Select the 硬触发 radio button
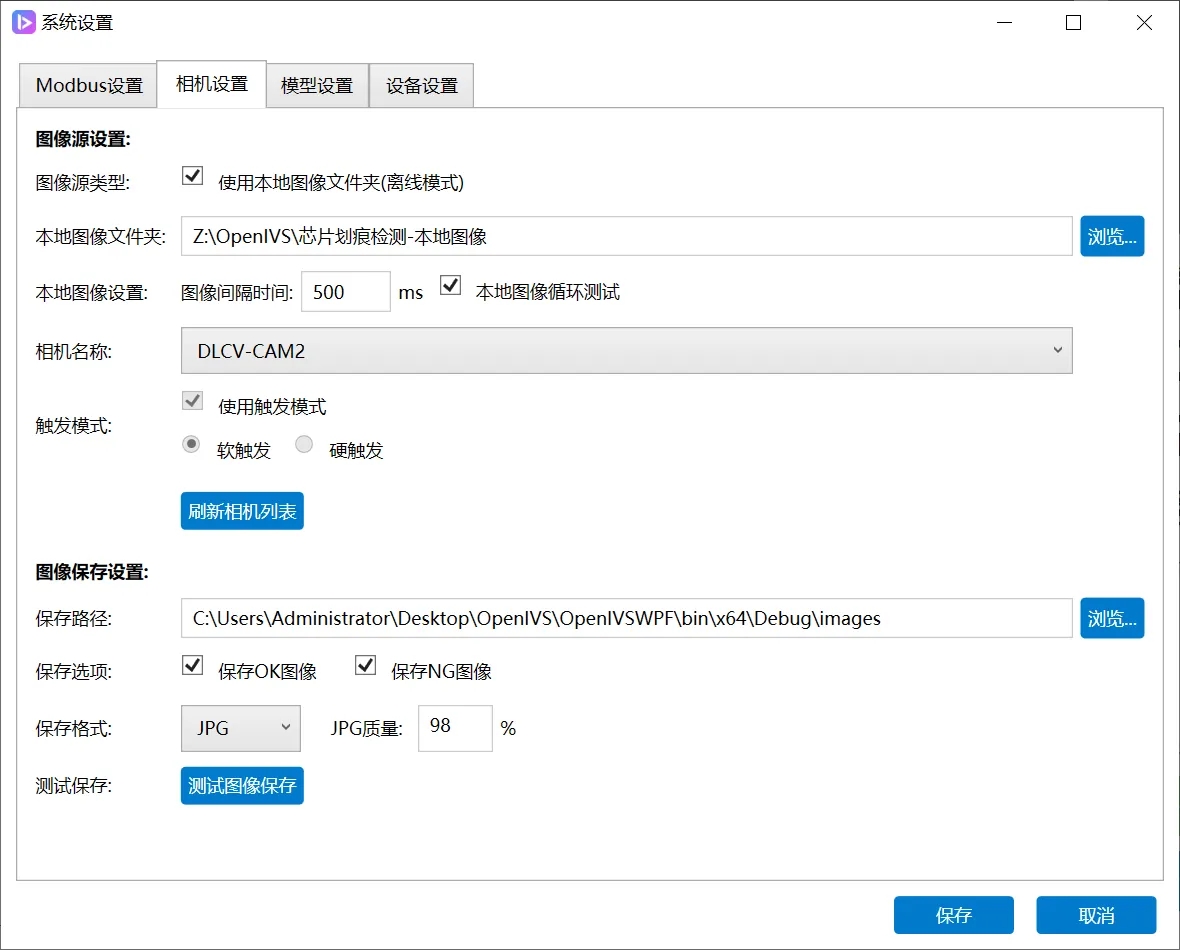 point(304,444)
